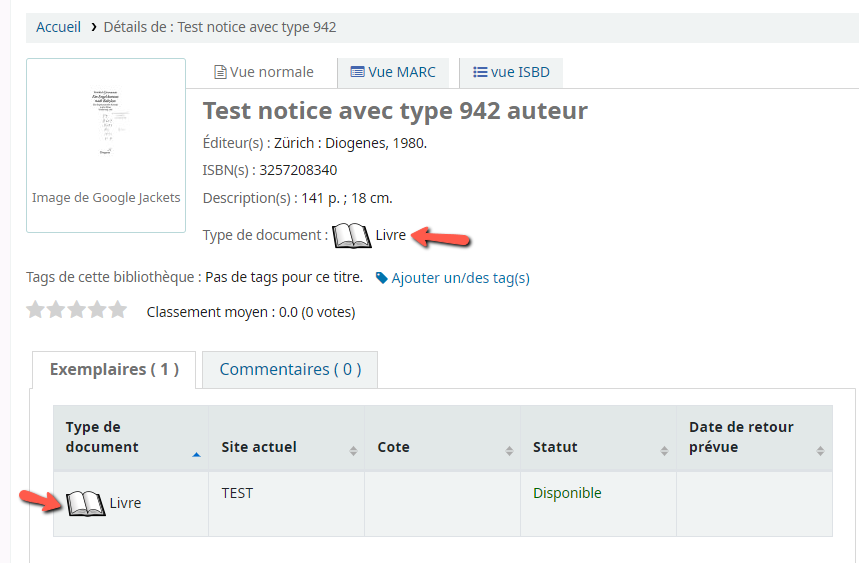Click the book cover thumbnail image

pyautogui.click(x=106, y=124)
